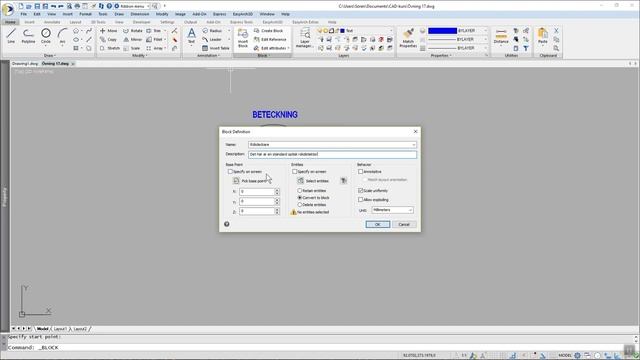Click the blue color swatch in Properties

tap(442, 31)
